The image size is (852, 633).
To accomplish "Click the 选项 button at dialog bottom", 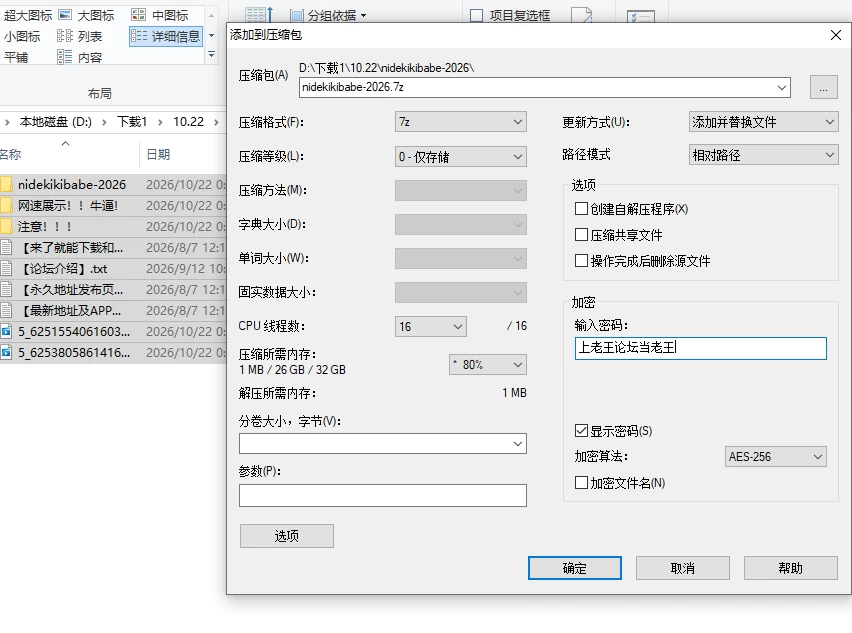I will pos(286,536).
